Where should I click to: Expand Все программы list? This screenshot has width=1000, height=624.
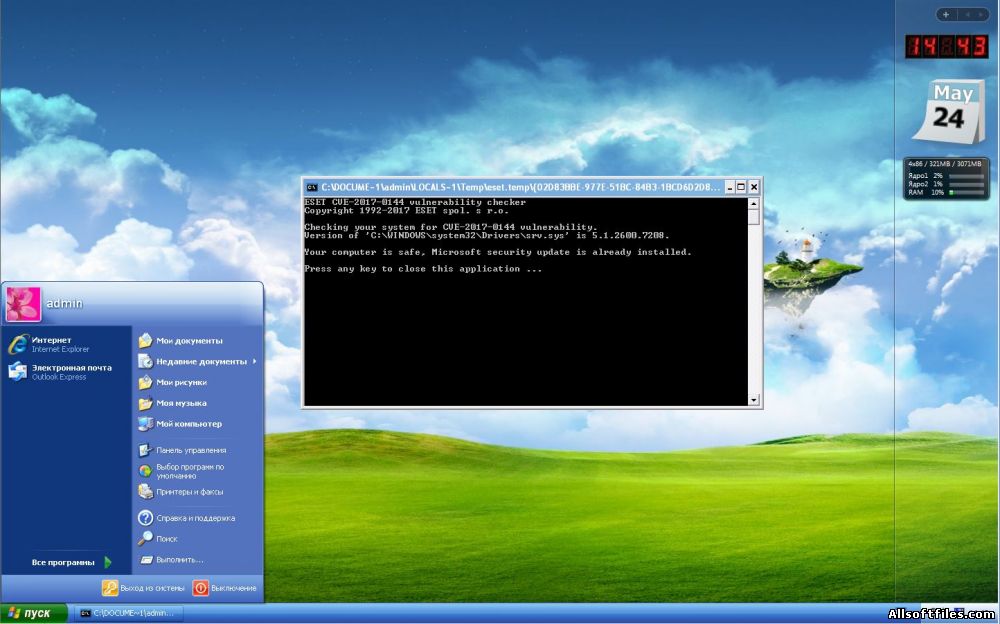click(x=70, y=562)
